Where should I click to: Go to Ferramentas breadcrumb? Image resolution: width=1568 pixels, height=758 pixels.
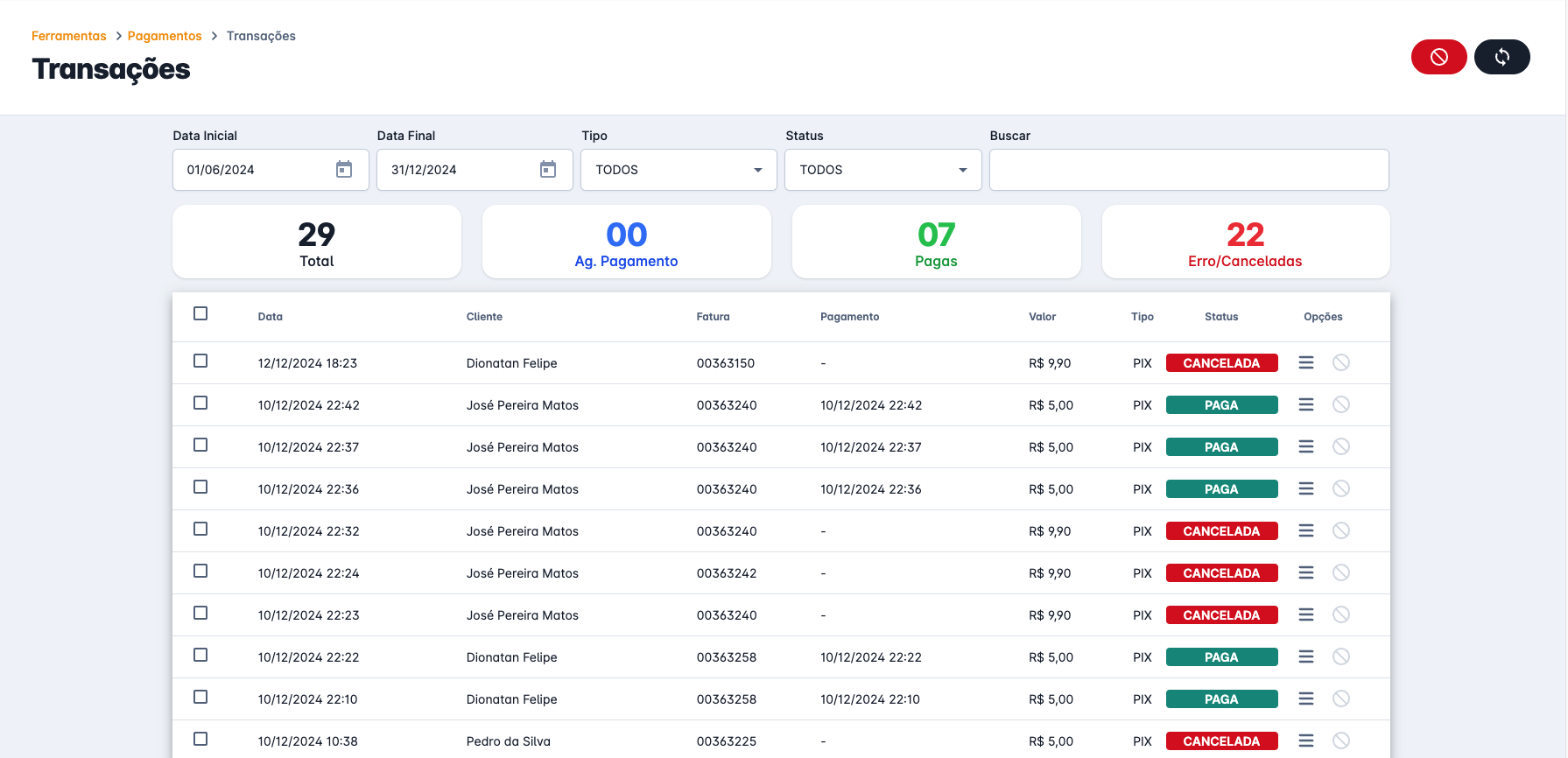point(68,36)
